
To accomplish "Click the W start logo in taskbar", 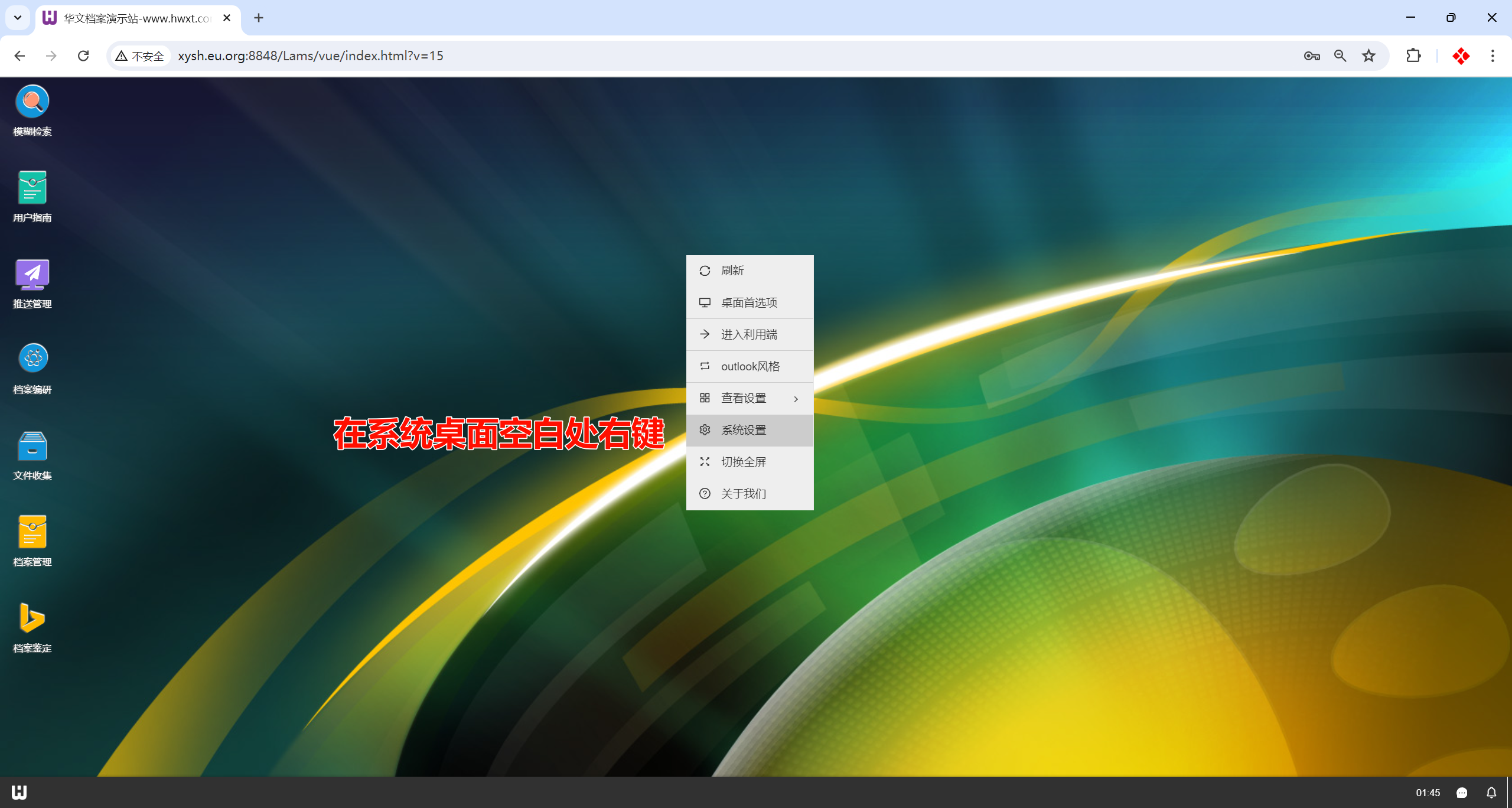I will coord(19,792).
